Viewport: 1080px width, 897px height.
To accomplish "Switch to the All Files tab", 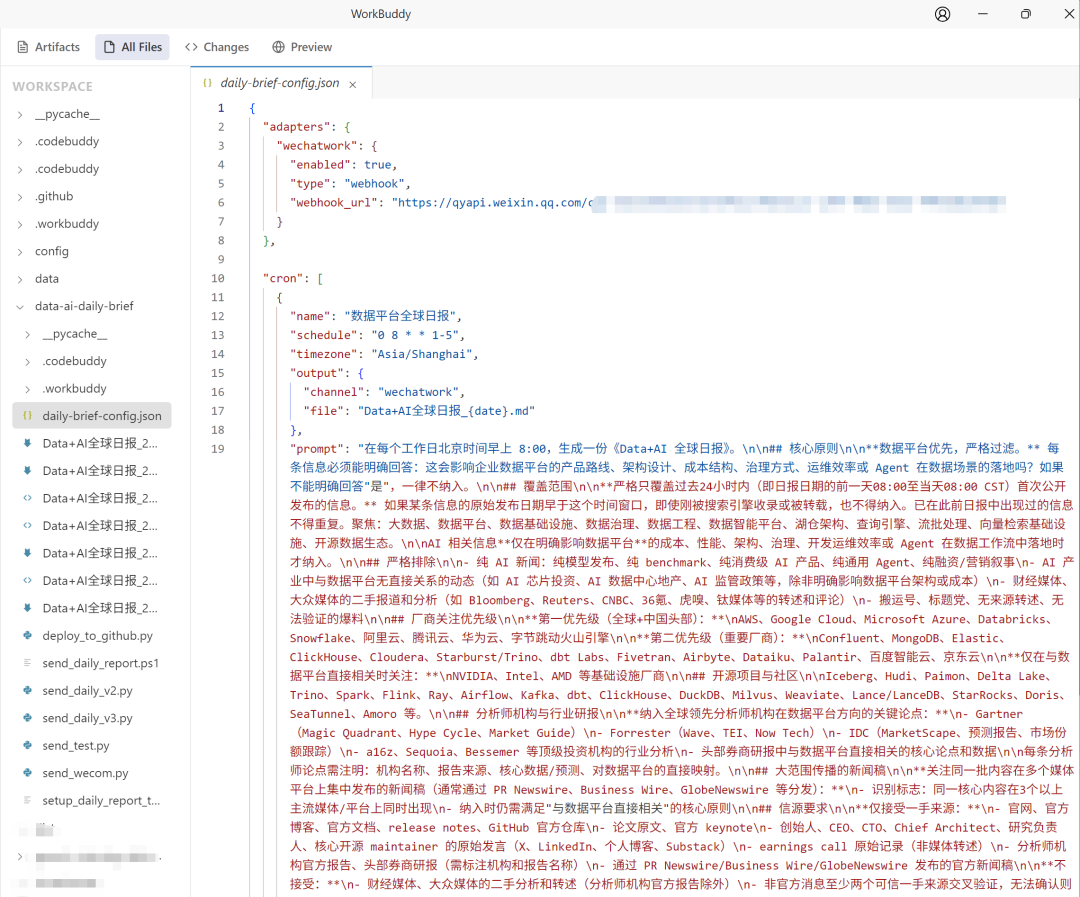I will [x=132, y=47].
